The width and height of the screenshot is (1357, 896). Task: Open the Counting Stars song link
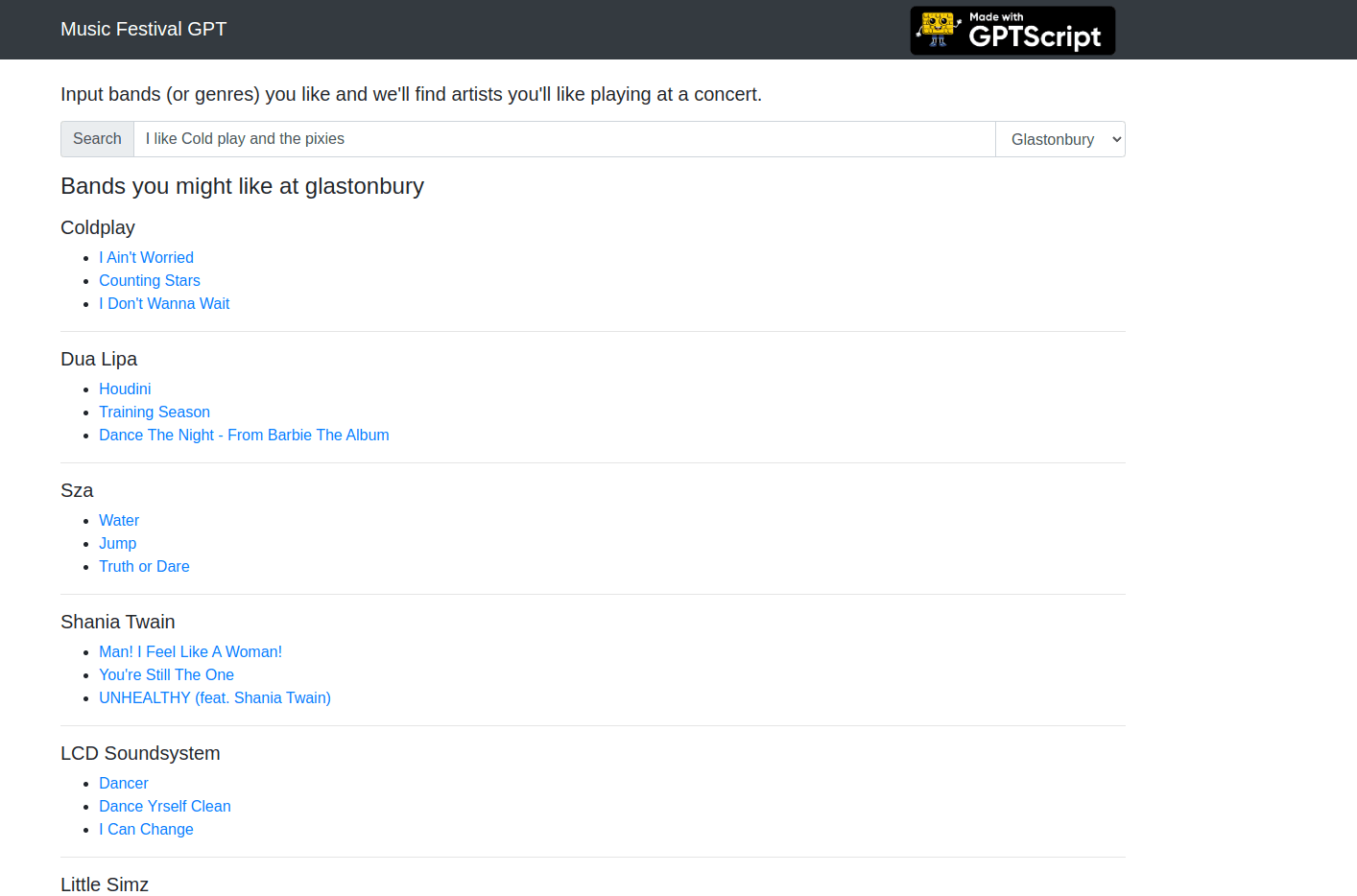click(150, 280)
